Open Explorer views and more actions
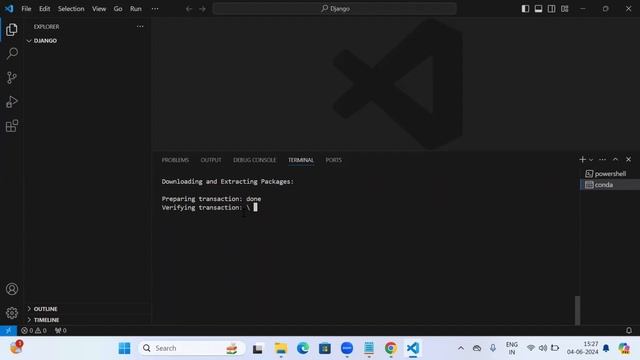The height and width of the screenshot is (360, 640). pyautogui.click(x=140, y=27)
